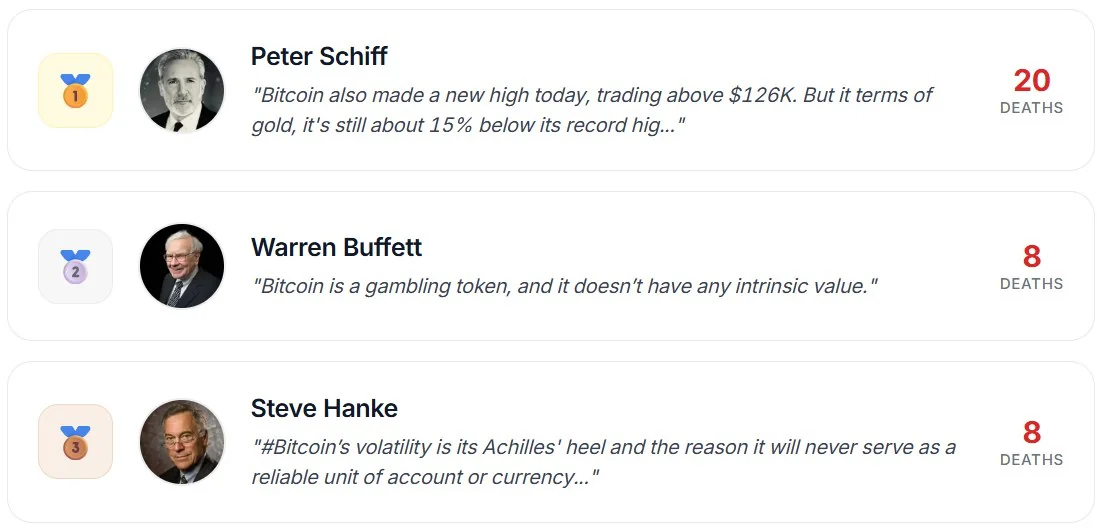Click the DEATHS label under 20

1031,108
